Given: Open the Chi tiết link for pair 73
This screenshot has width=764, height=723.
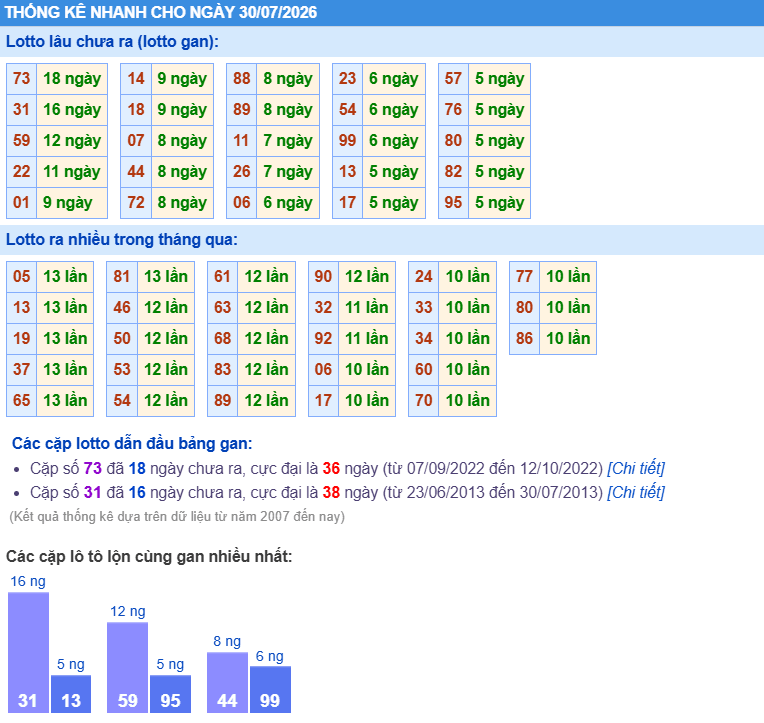Looking at the screenshot, I should (636, 469).
